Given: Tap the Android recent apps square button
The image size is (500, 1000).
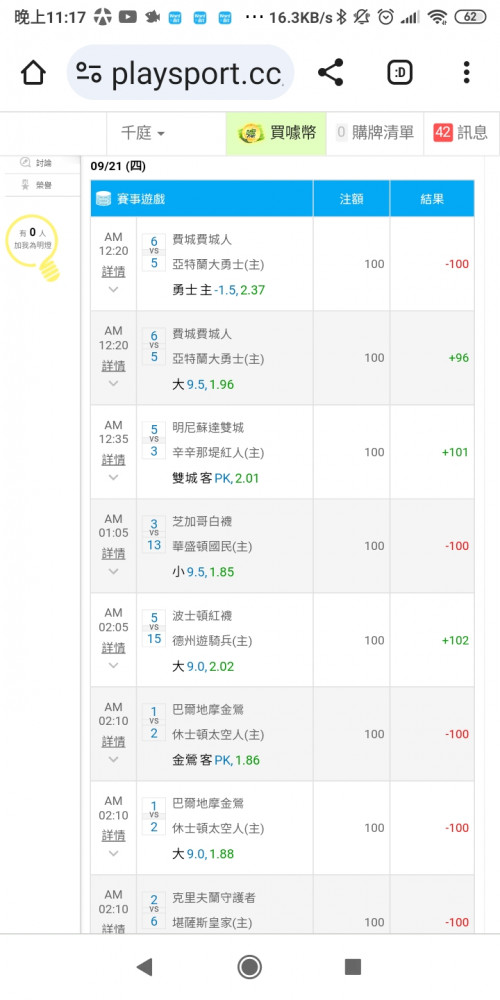Looking at the screenshot, I should tap(353, 967).
